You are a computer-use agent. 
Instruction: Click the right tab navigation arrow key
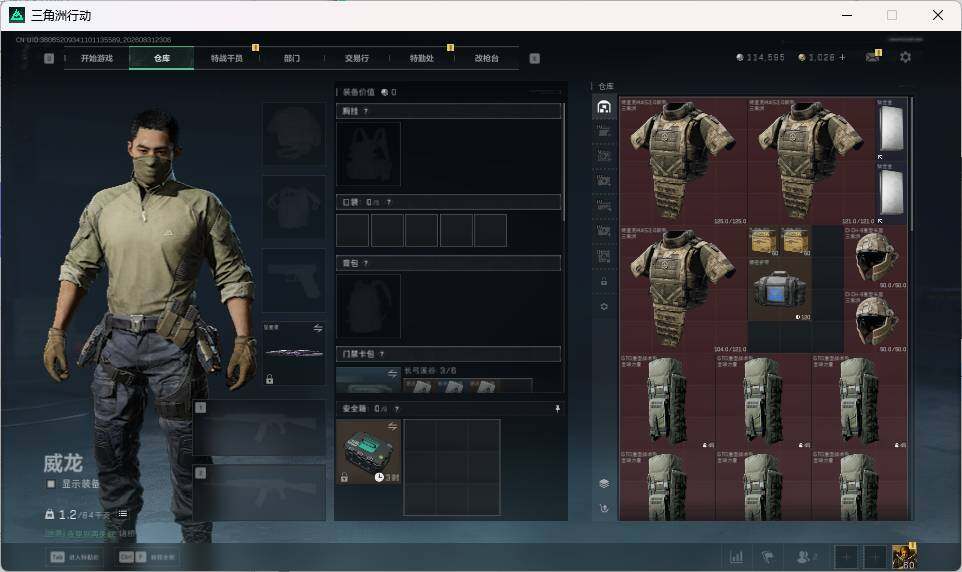(x=534, y=58)
